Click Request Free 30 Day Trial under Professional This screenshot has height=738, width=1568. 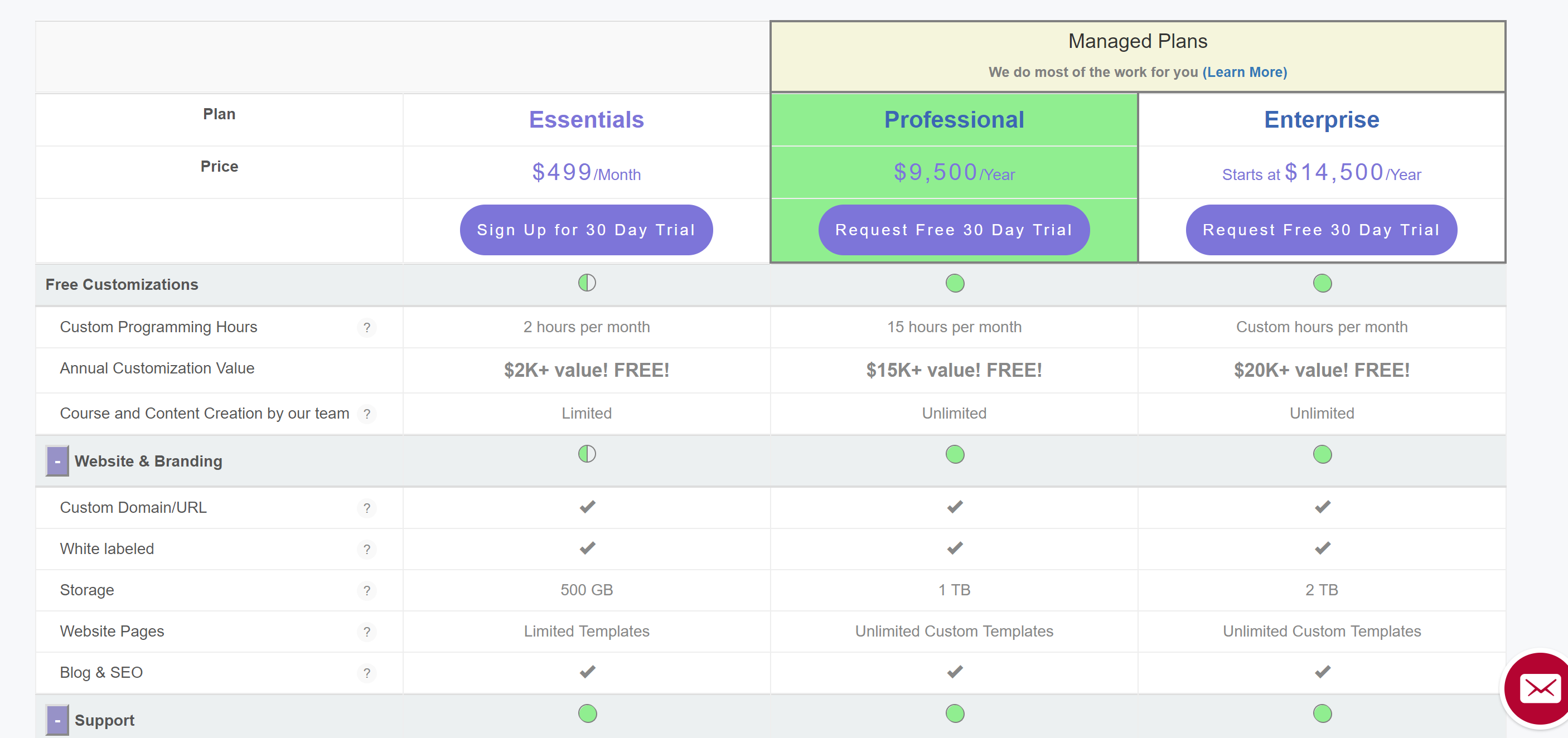[954, 229]
